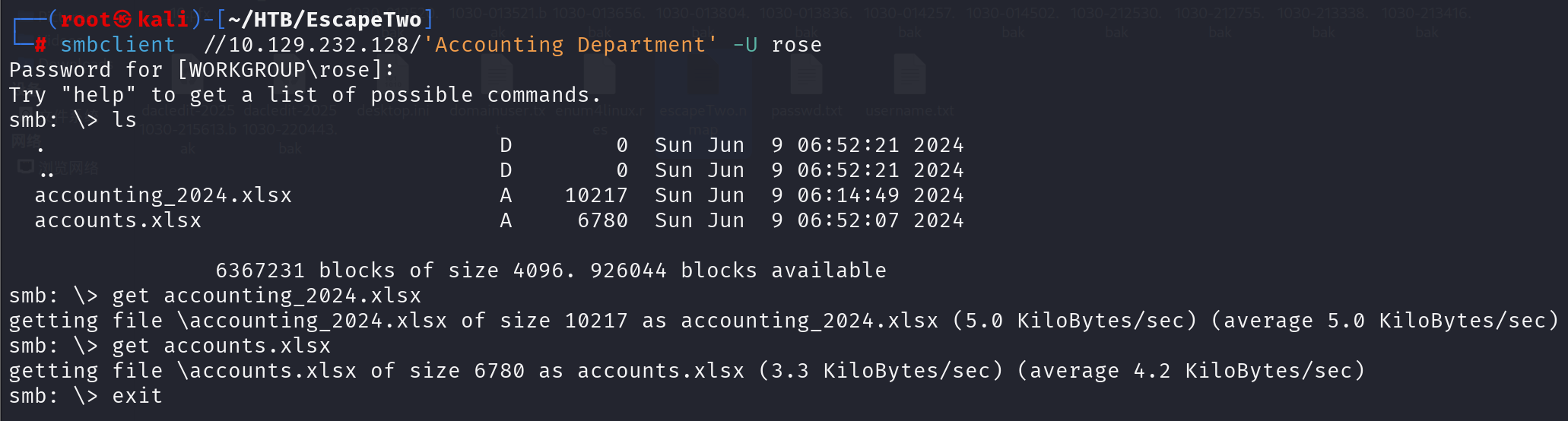Click accounts.xlsx in the directory listing
Image resolution: width=1568 pixels, height=421 pixels.
pos(118,220)
